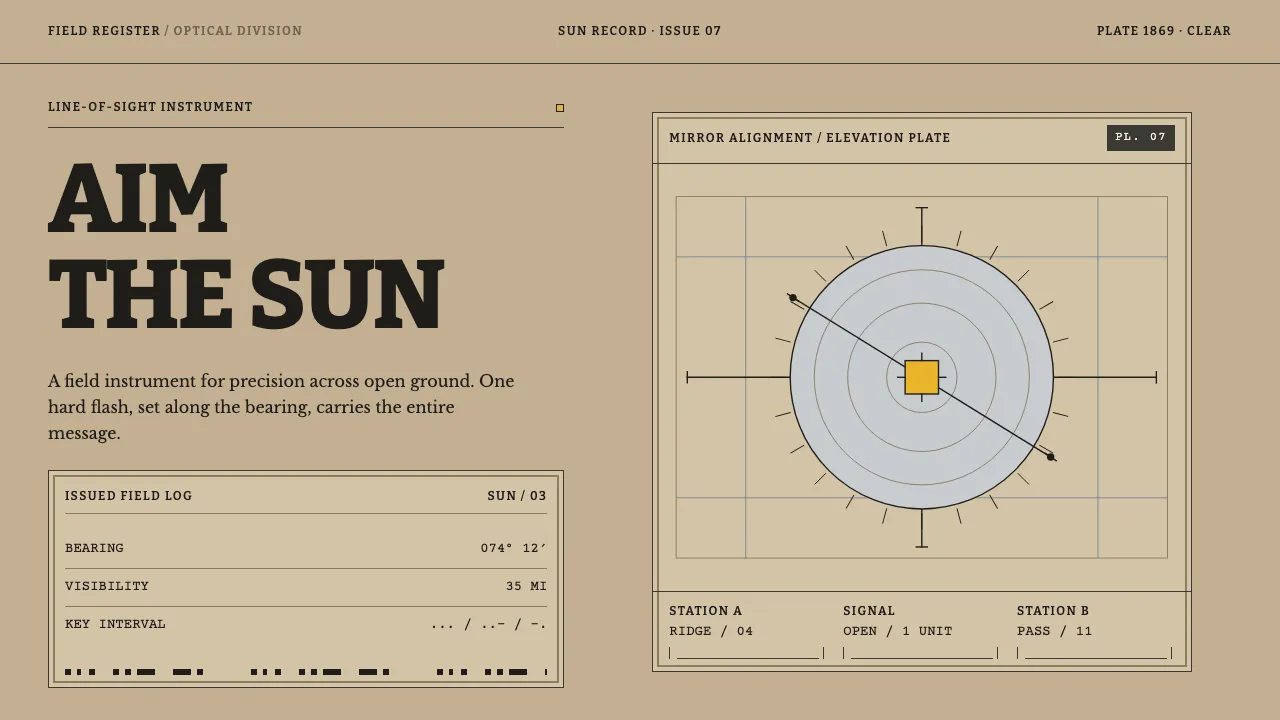Click the STATION B label
Screen dimensions: 1280x720
[1053, 611]
